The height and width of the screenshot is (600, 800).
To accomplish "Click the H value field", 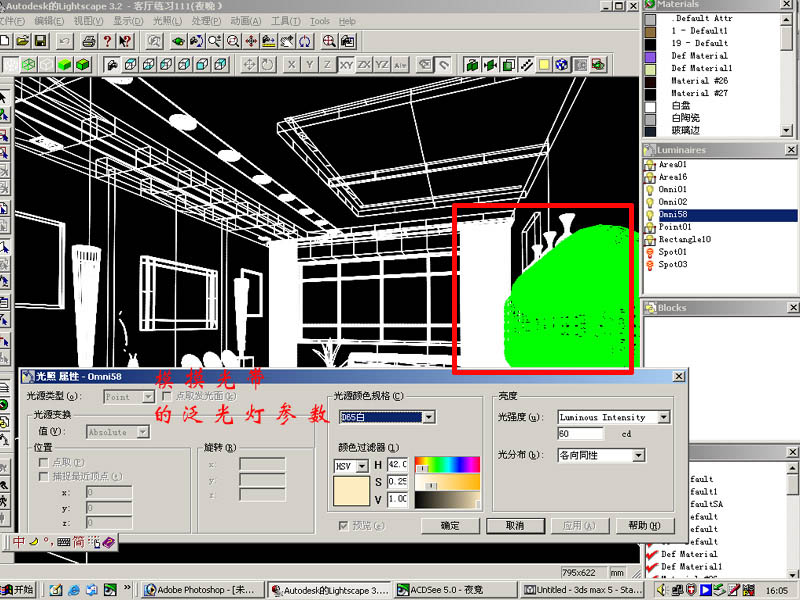I will pos(397,464).
